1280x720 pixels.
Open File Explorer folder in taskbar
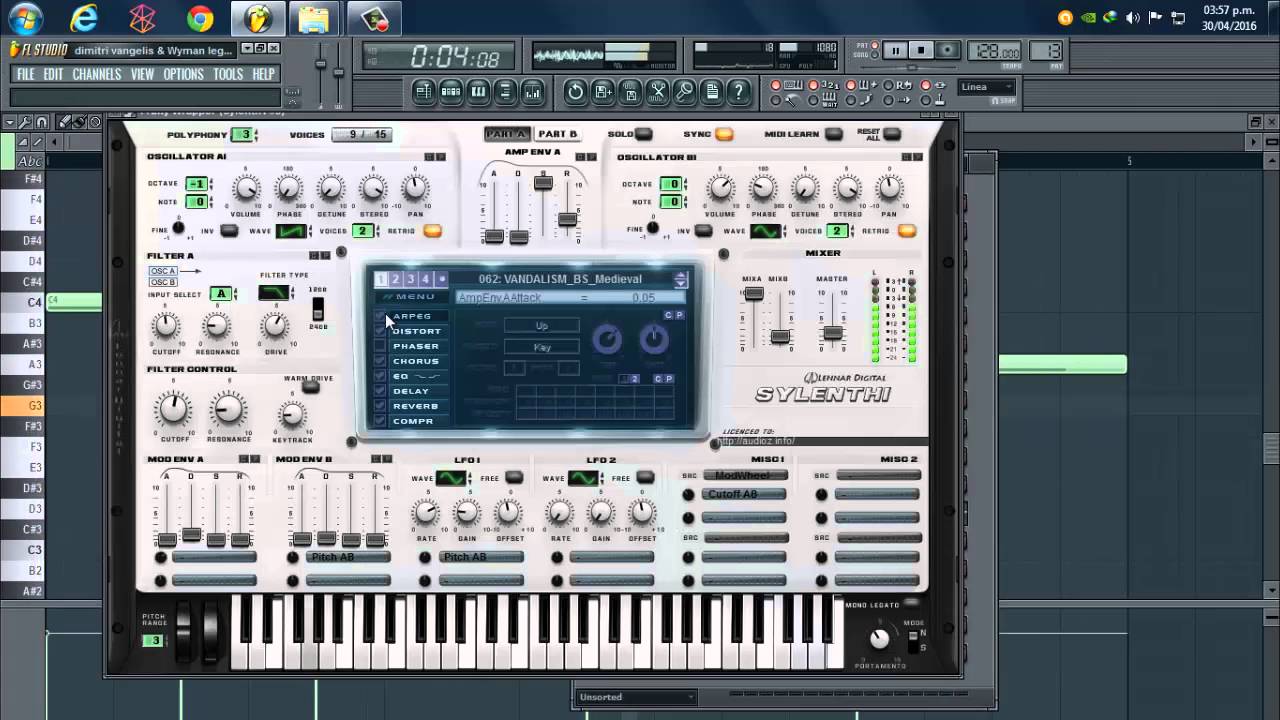coord(313,18)
